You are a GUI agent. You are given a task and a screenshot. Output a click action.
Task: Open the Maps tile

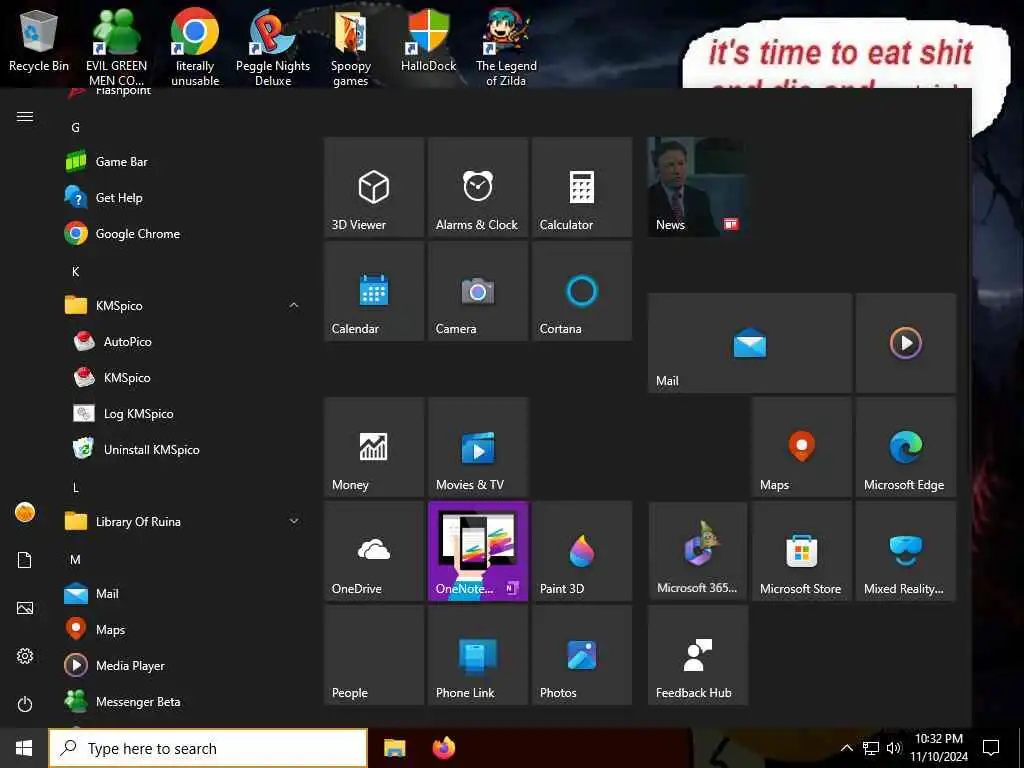[x=801, y=447]
